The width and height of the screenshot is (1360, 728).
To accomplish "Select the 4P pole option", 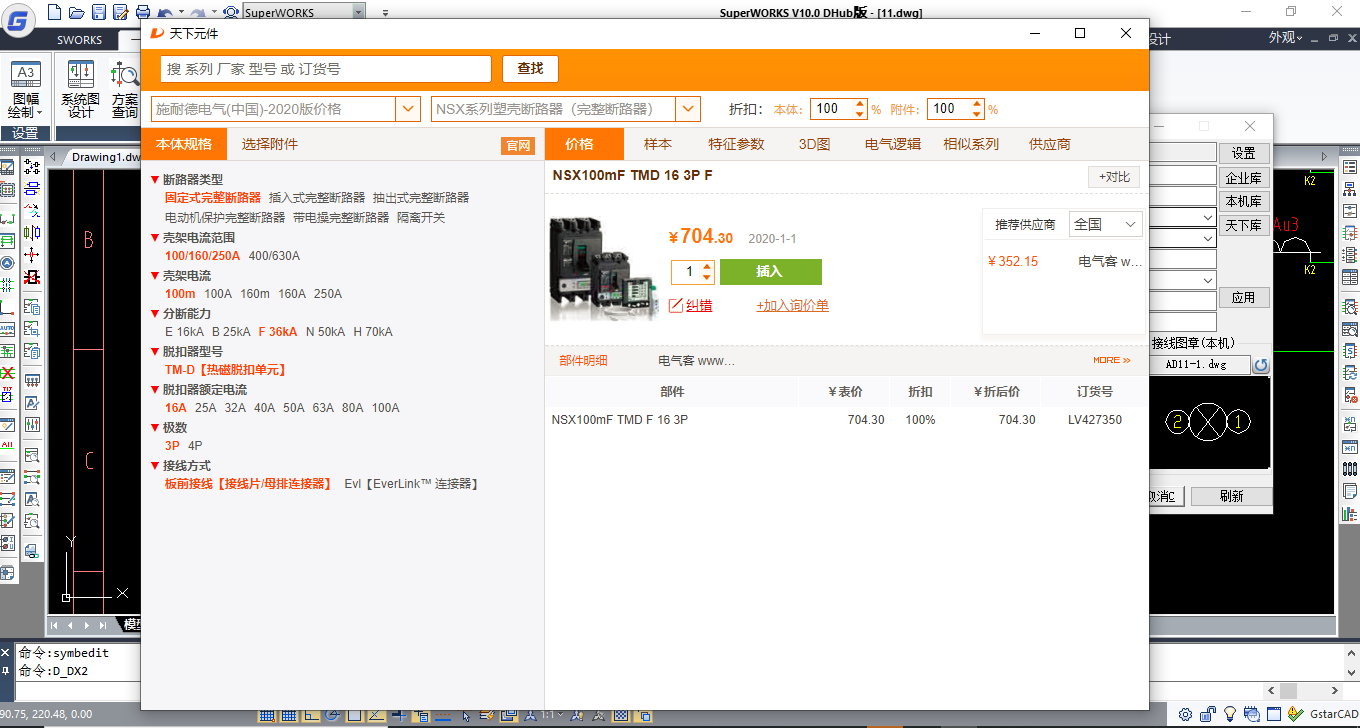I will pos(195,446).
